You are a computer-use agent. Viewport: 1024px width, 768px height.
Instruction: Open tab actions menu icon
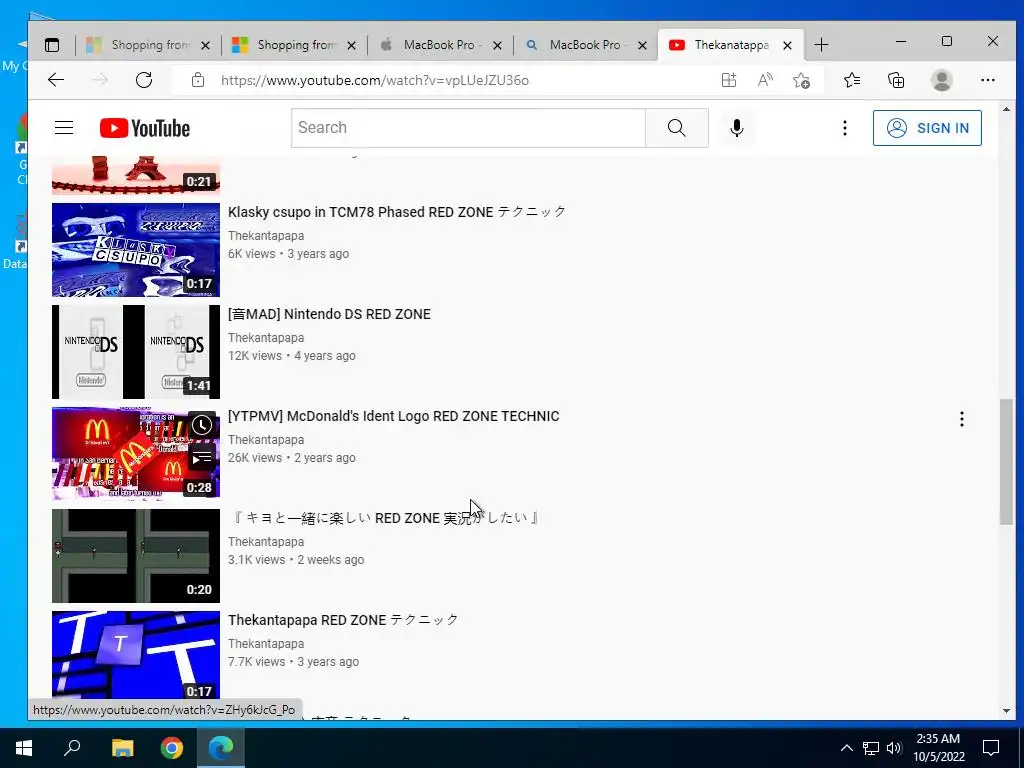pyautogui.click(x=52, y=45)
